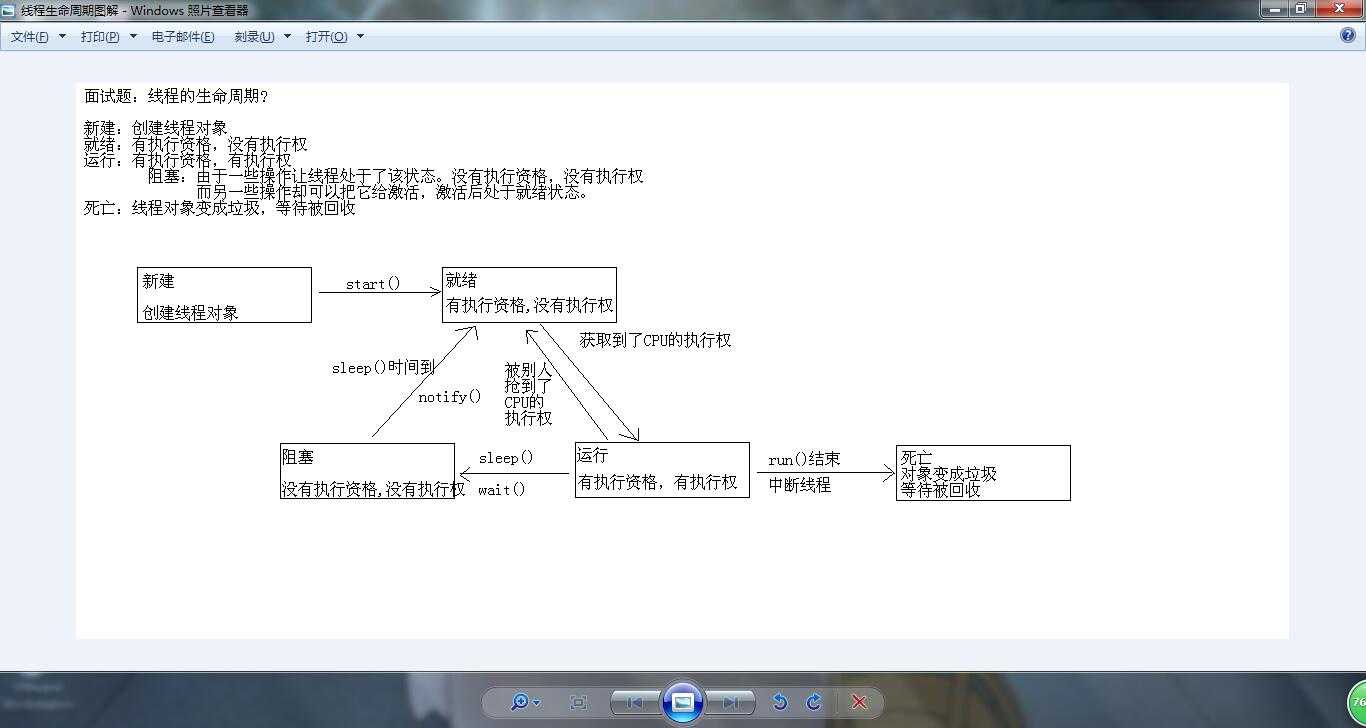Rotate the image clockwise

(814, 702)
